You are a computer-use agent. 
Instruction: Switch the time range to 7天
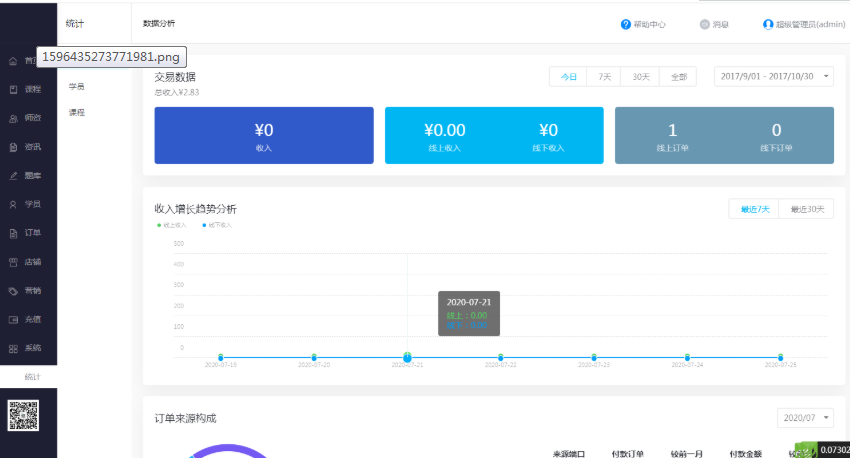605,77
